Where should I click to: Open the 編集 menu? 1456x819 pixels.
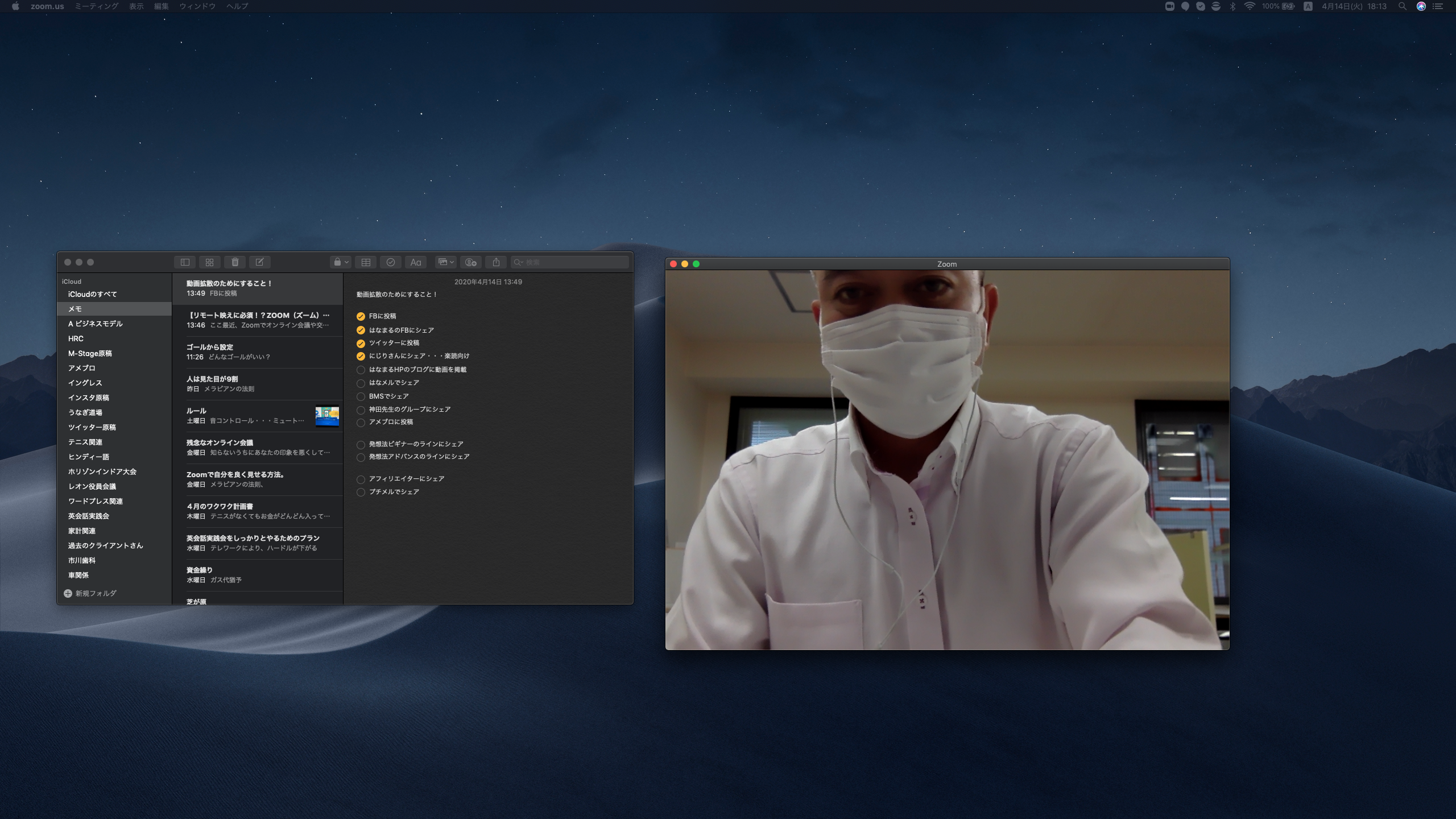pos(162,6)
